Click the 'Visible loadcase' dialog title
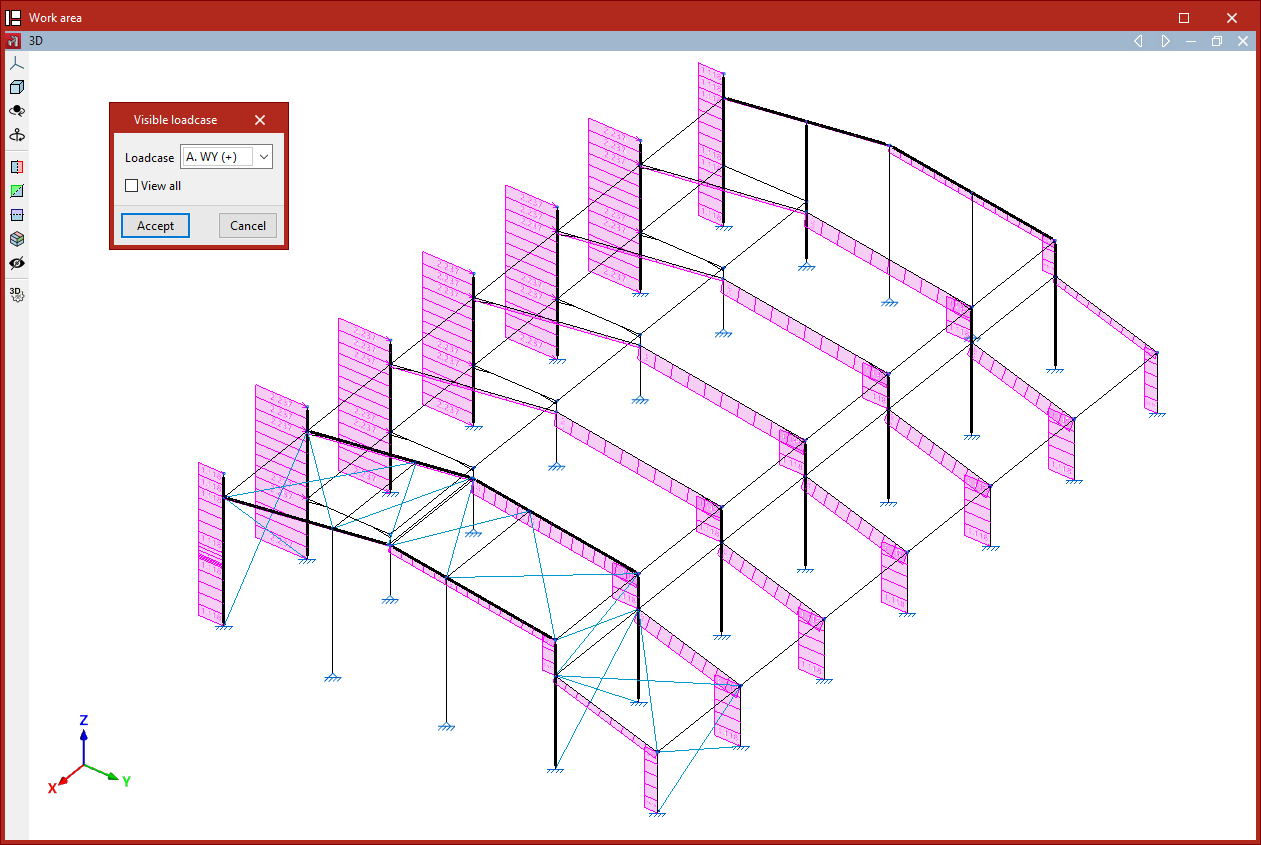The width and height of the screenshot is (1261, 845). 175,120
